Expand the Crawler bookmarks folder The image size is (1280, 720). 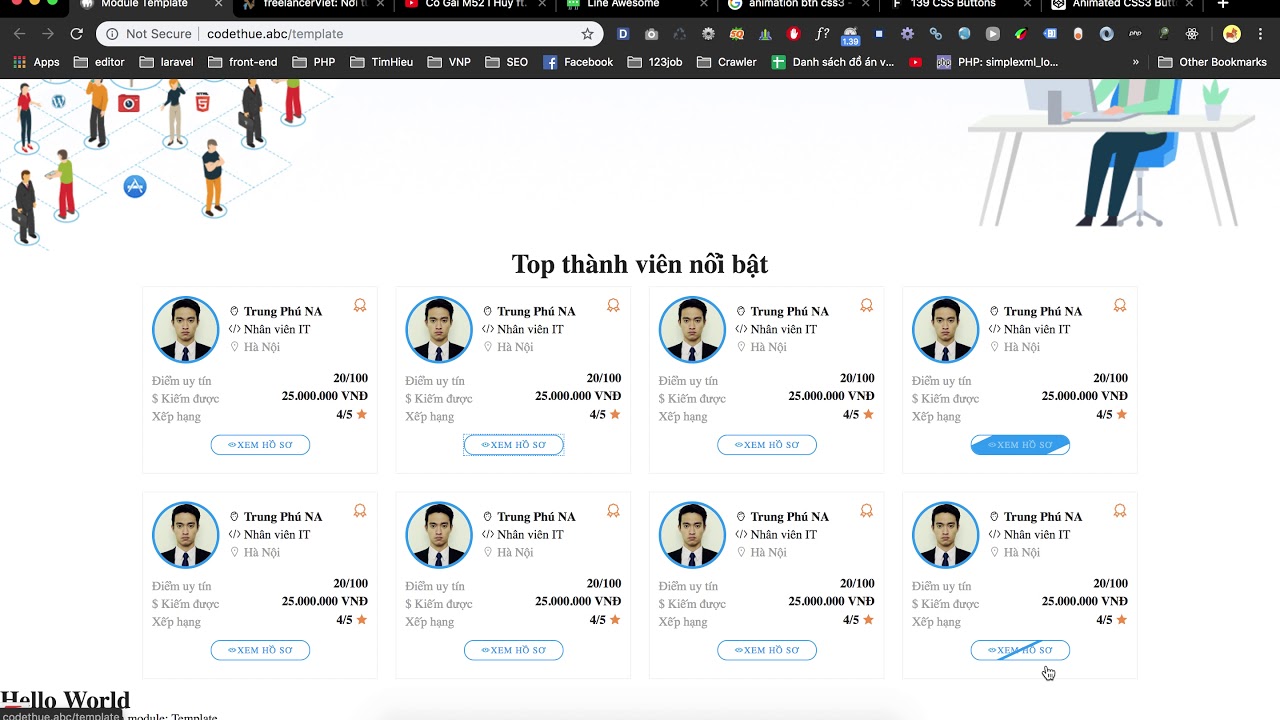tap(727, 62)
